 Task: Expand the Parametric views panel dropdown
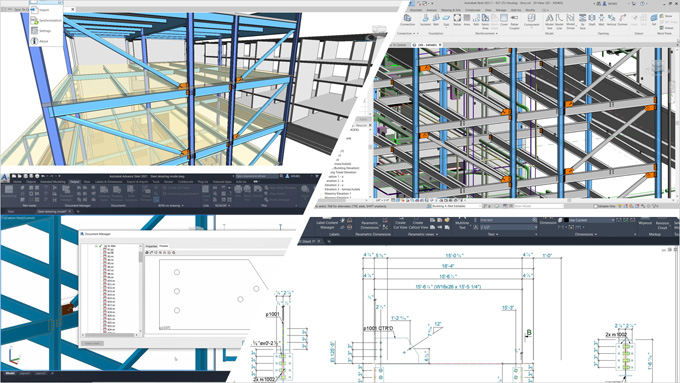click(x=437, y=234)
